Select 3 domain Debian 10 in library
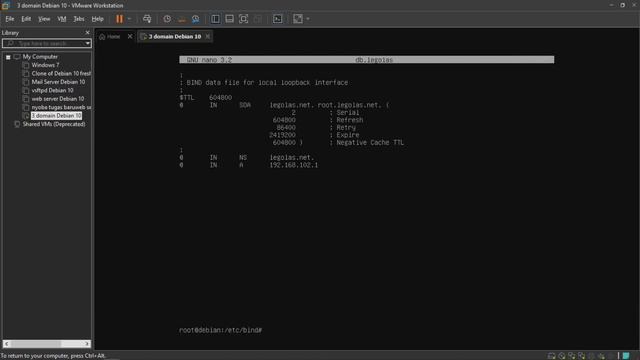 pyautogui.click(x=56, y=116)
